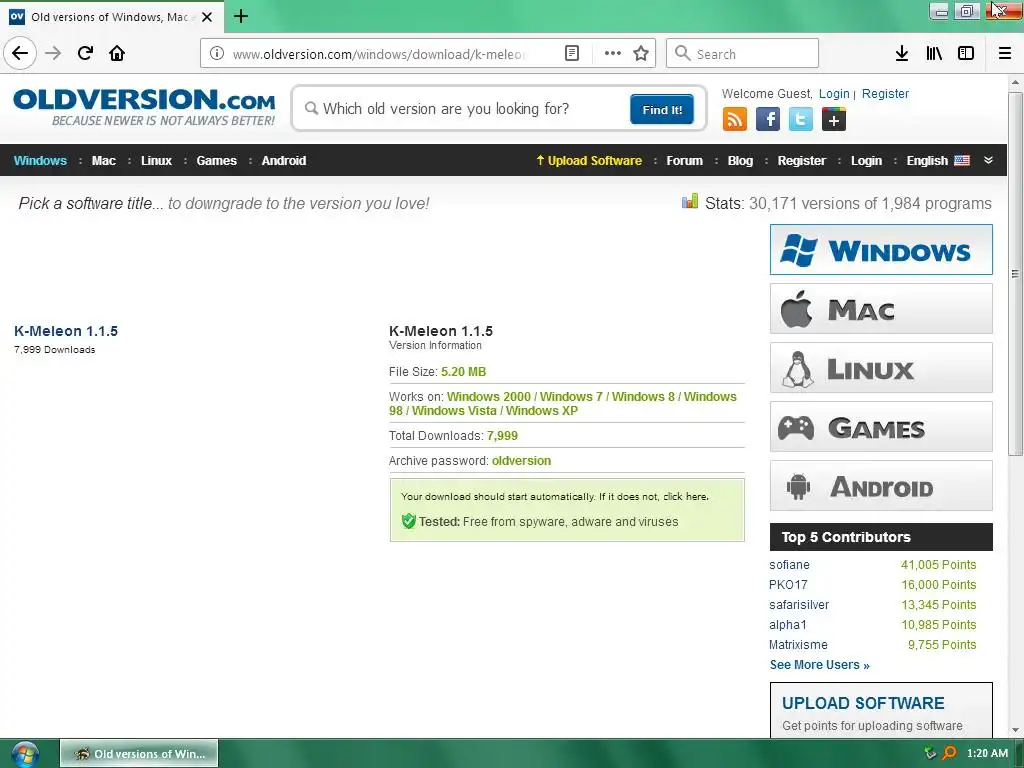1024x768 pixels.
Task: Open the big Mac category button
Action: [x=881, y=308]
